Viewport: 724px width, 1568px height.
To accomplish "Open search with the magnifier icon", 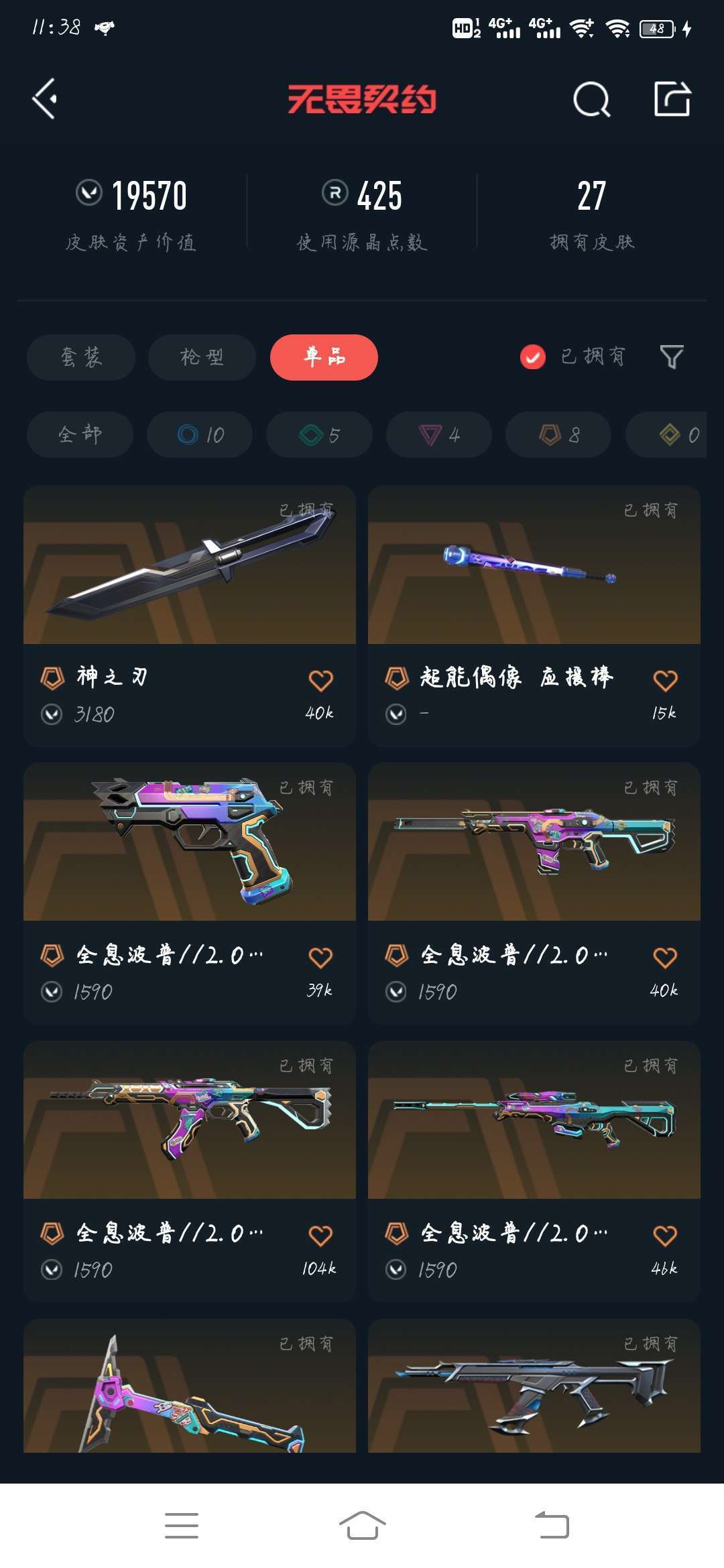I will click(x=592, y=100).
